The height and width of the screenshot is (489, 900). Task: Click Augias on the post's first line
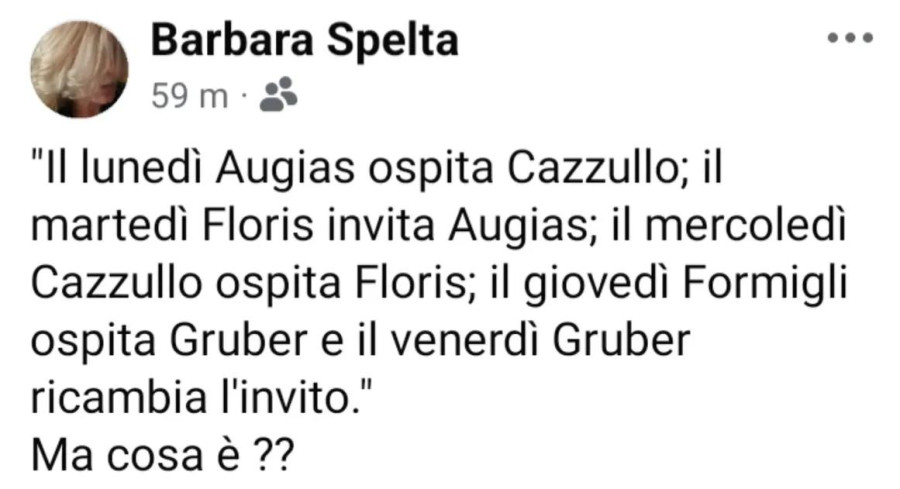(273, 175)
